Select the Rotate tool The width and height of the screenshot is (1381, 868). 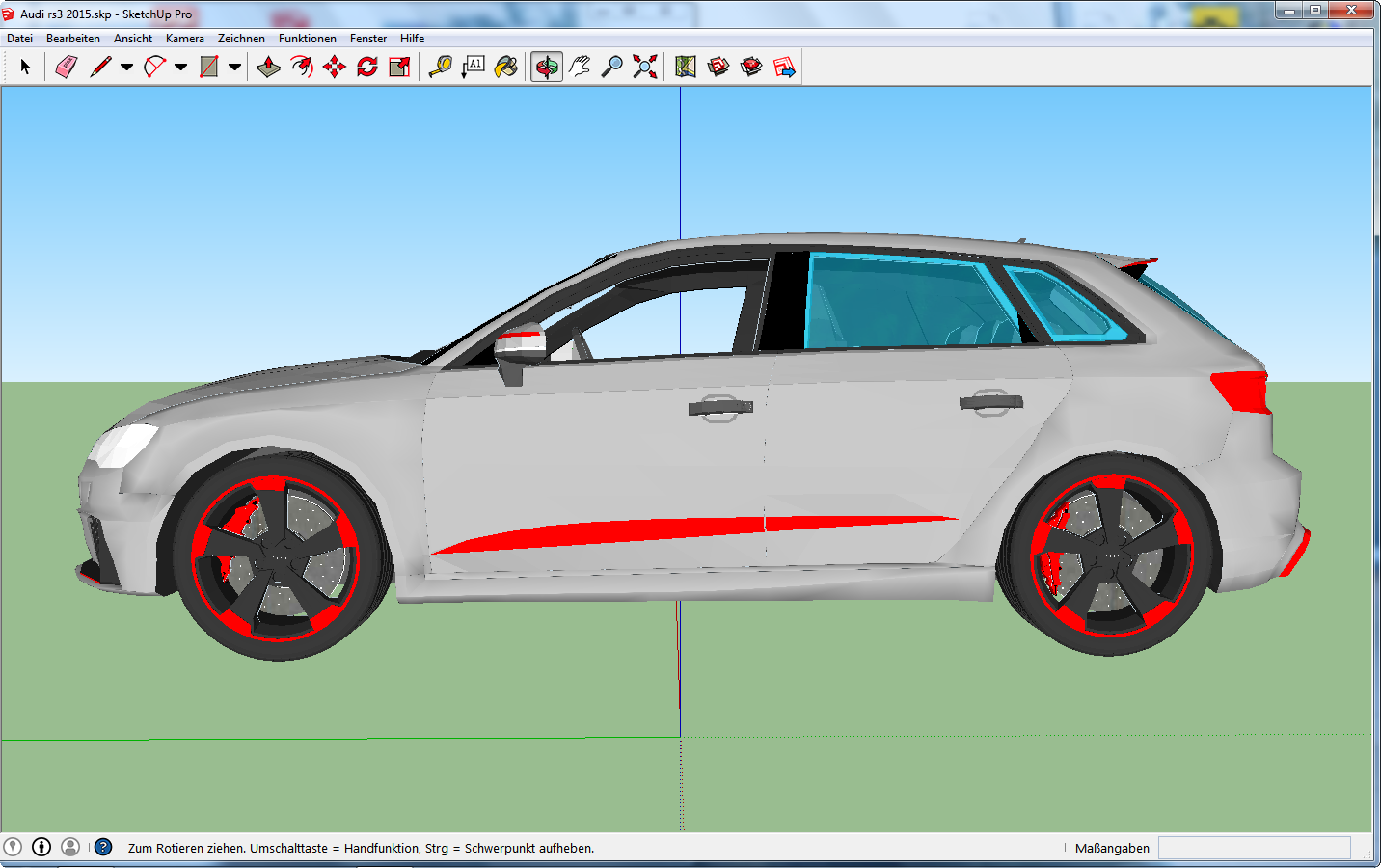pyautogui.click(x=367, y=67)
